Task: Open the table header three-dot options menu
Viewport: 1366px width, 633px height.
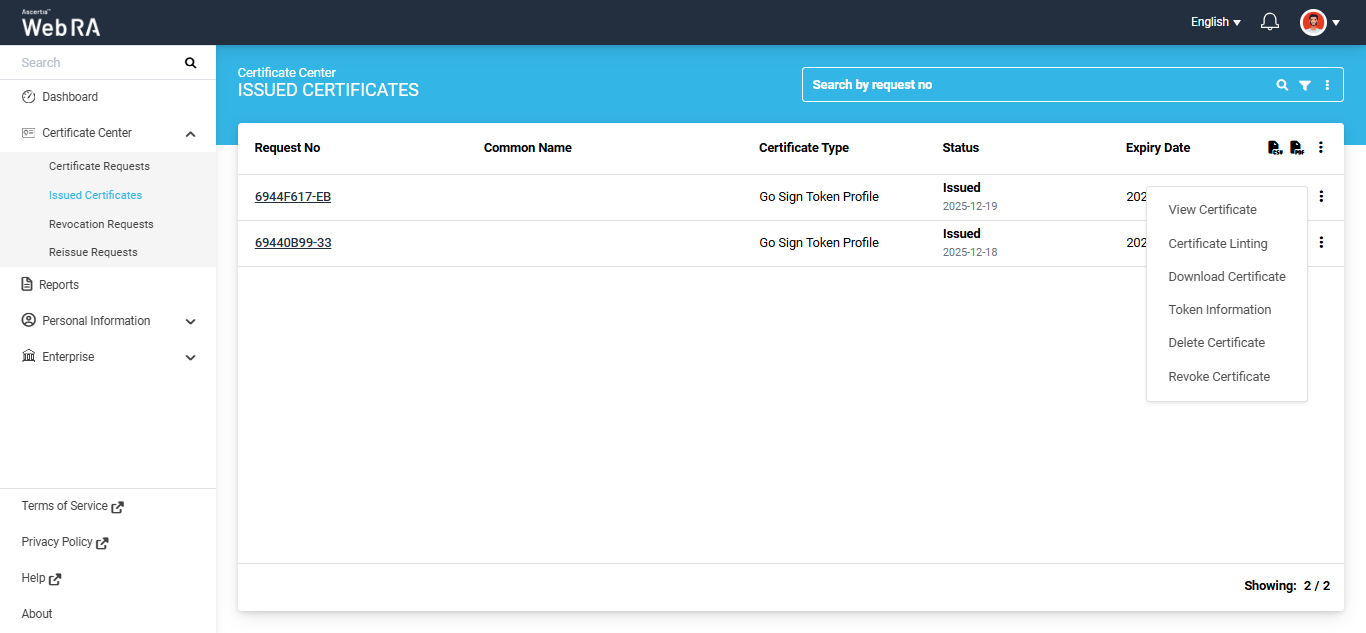Action: pyautogui.click(x=1321, y=148)
